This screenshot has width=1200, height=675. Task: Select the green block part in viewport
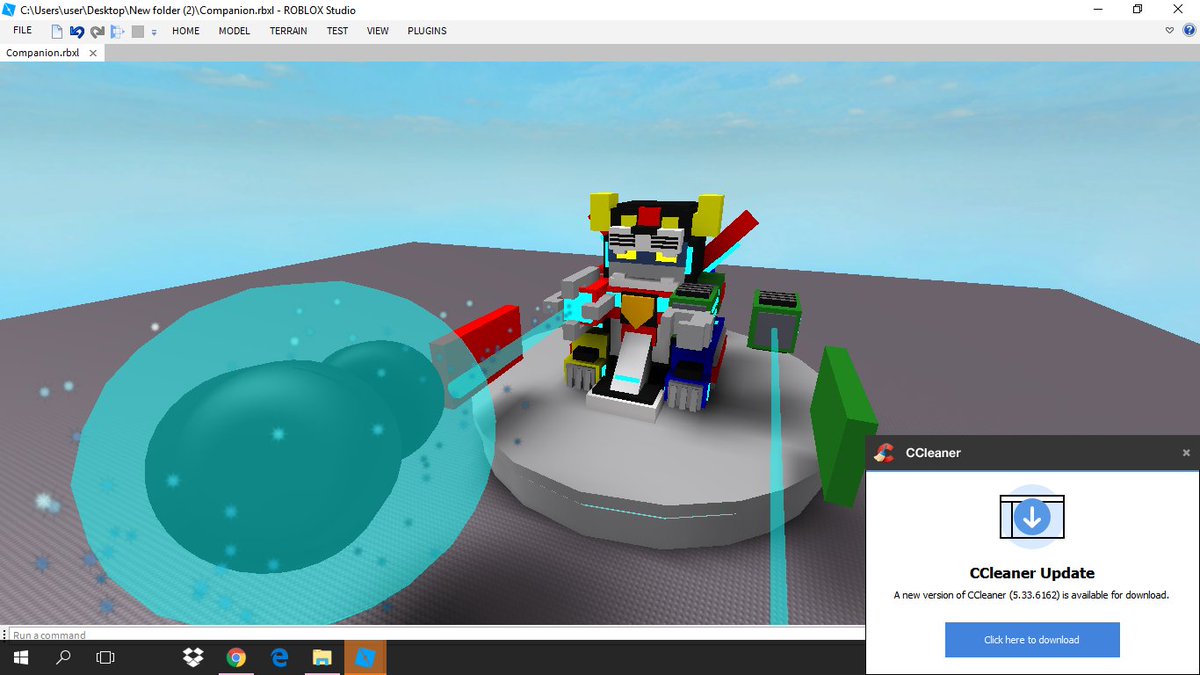[842, 425]
